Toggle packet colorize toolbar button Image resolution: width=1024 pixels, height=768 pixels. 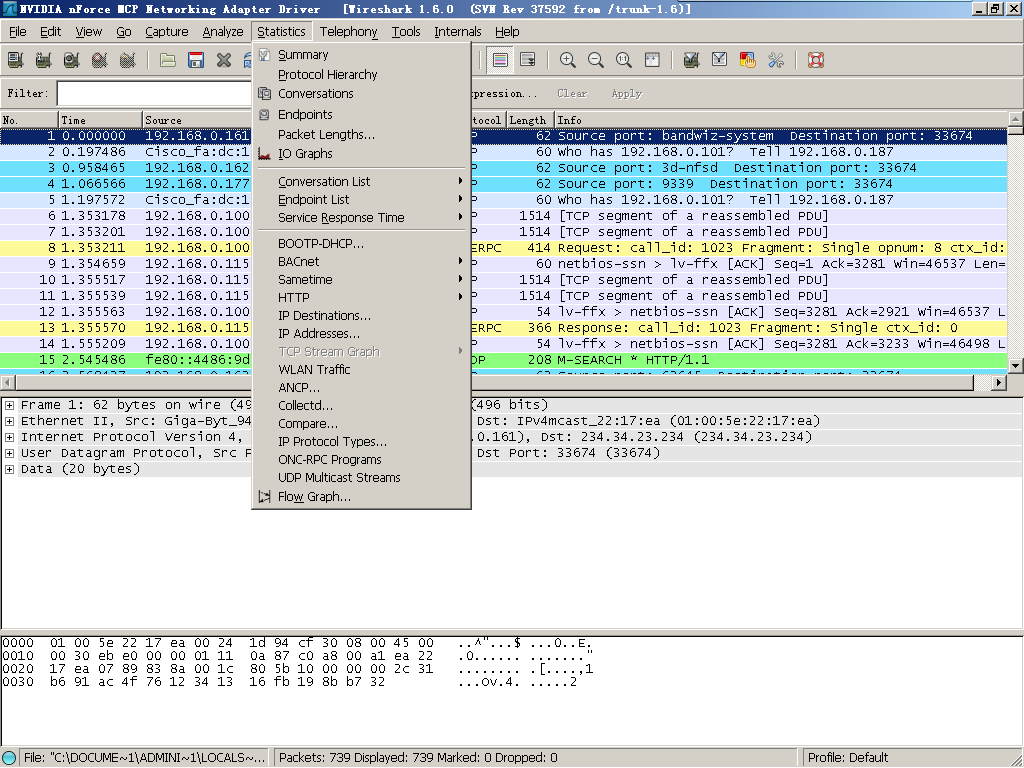pyautogui.click(x=500, y=60)
